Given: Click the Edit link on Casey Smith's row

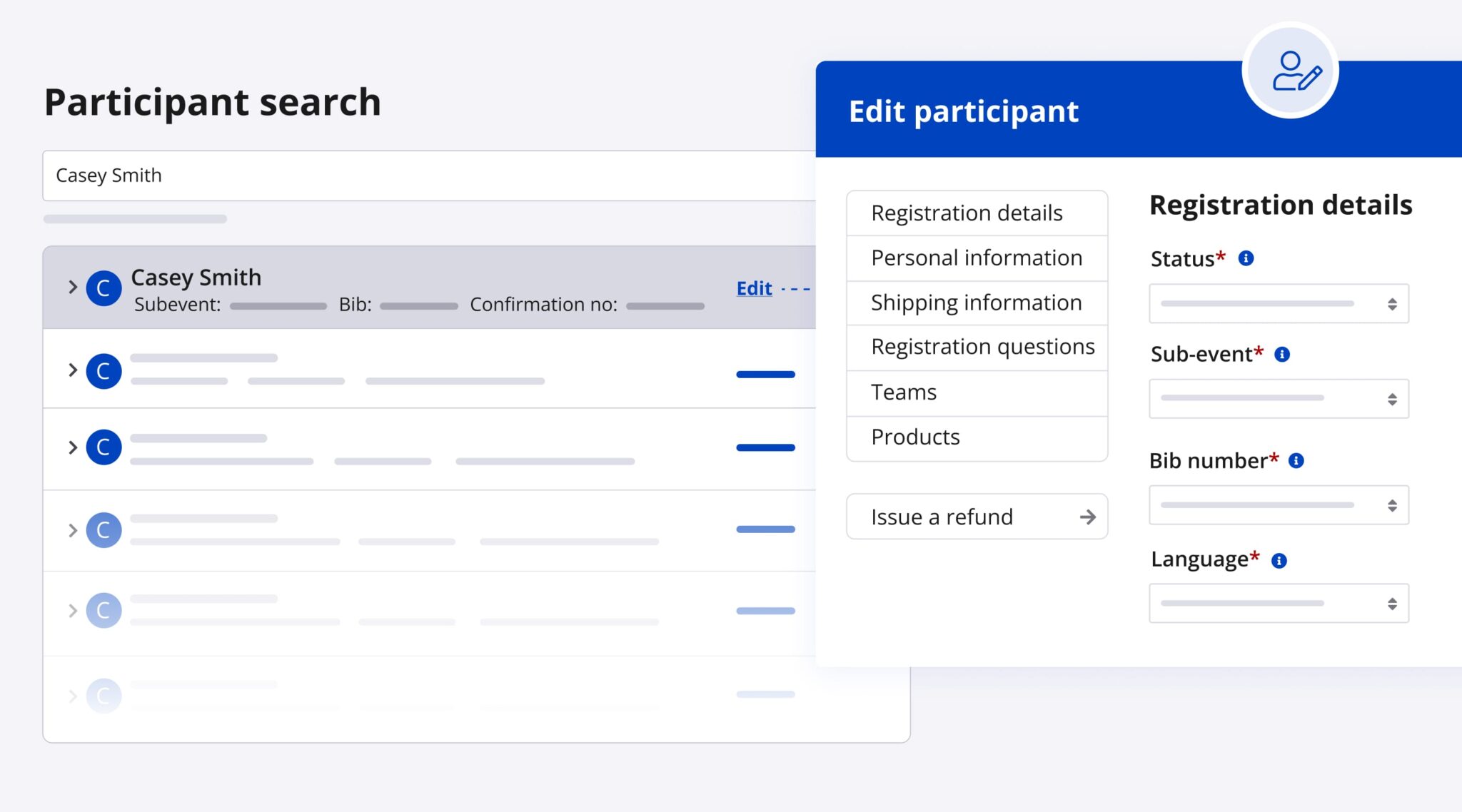Looking at the screenshot, I should coord(752,288).
